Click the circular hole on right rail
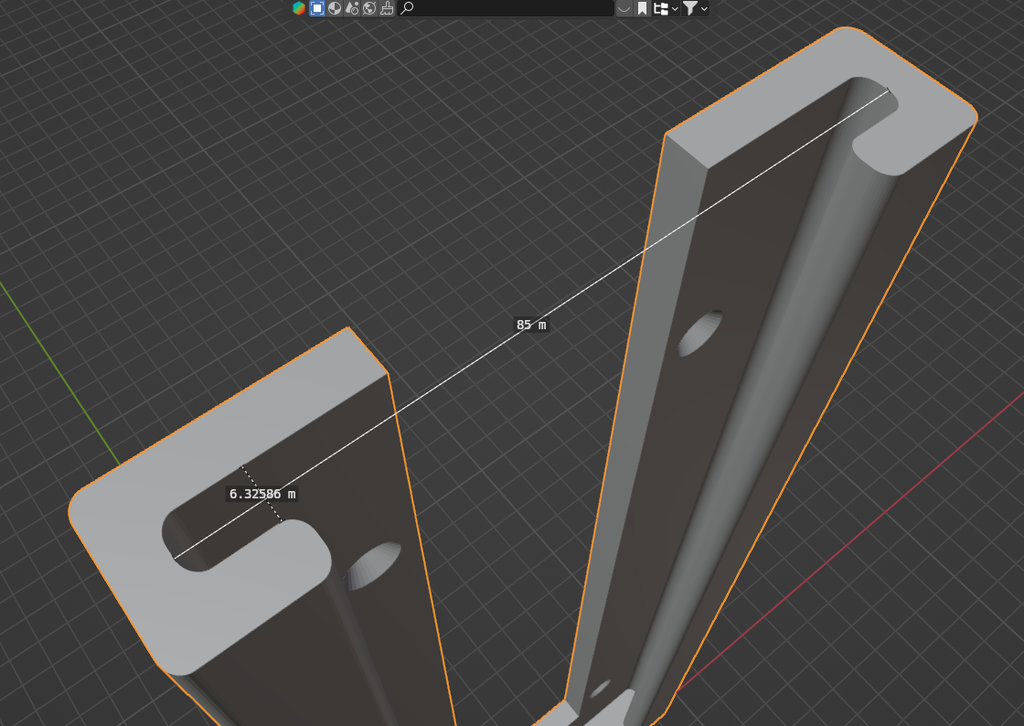Image resolution: width=1024 pixels, height=726 pixels. 700,334
